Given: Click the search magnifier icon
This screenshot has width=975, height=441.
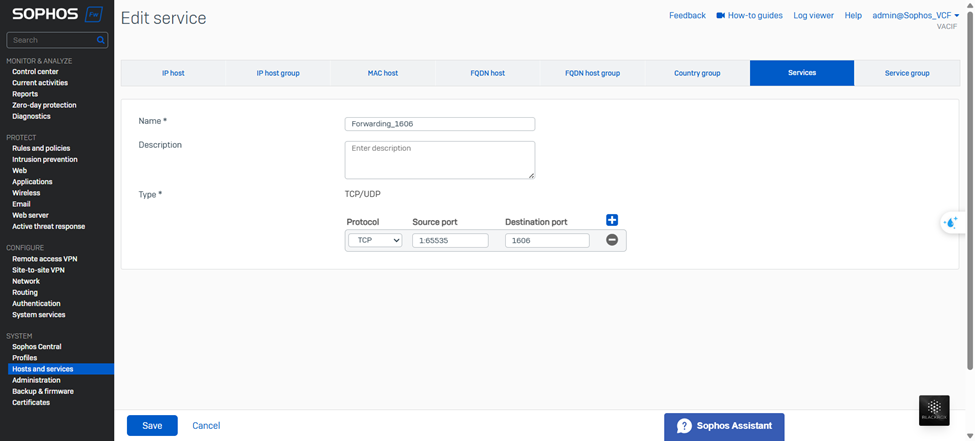Looking at the screenshot, I should tap(101, 40).
